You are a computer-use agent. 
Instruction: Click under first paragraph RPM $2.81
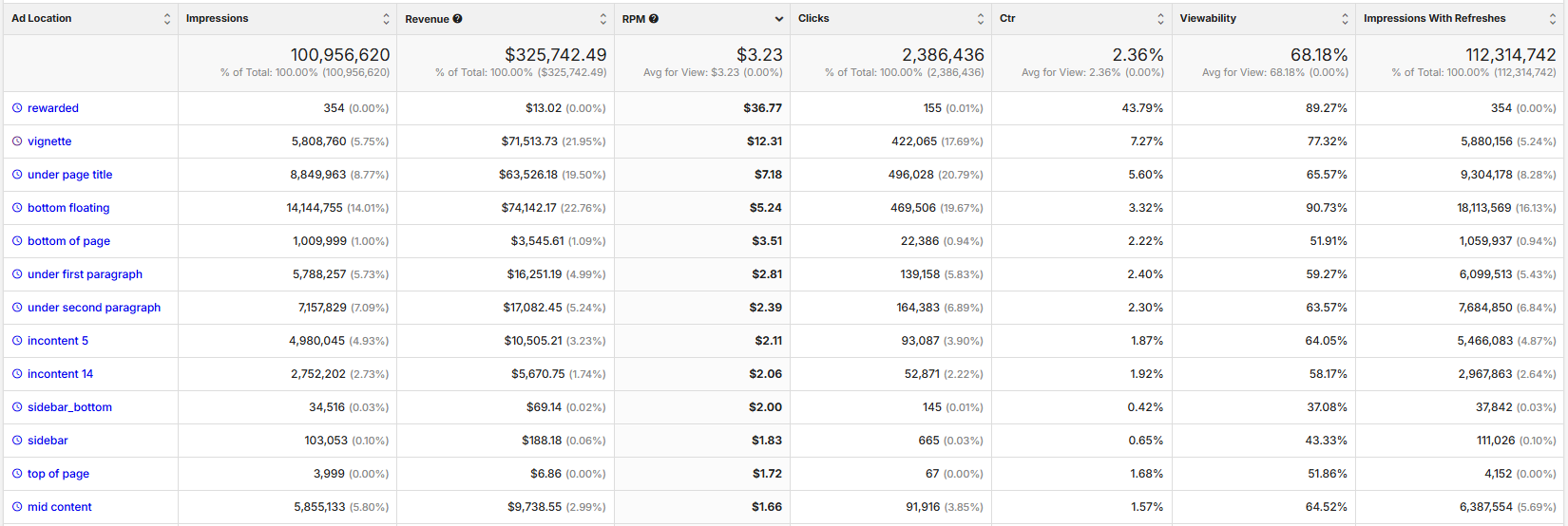click(x=766, y=274)
